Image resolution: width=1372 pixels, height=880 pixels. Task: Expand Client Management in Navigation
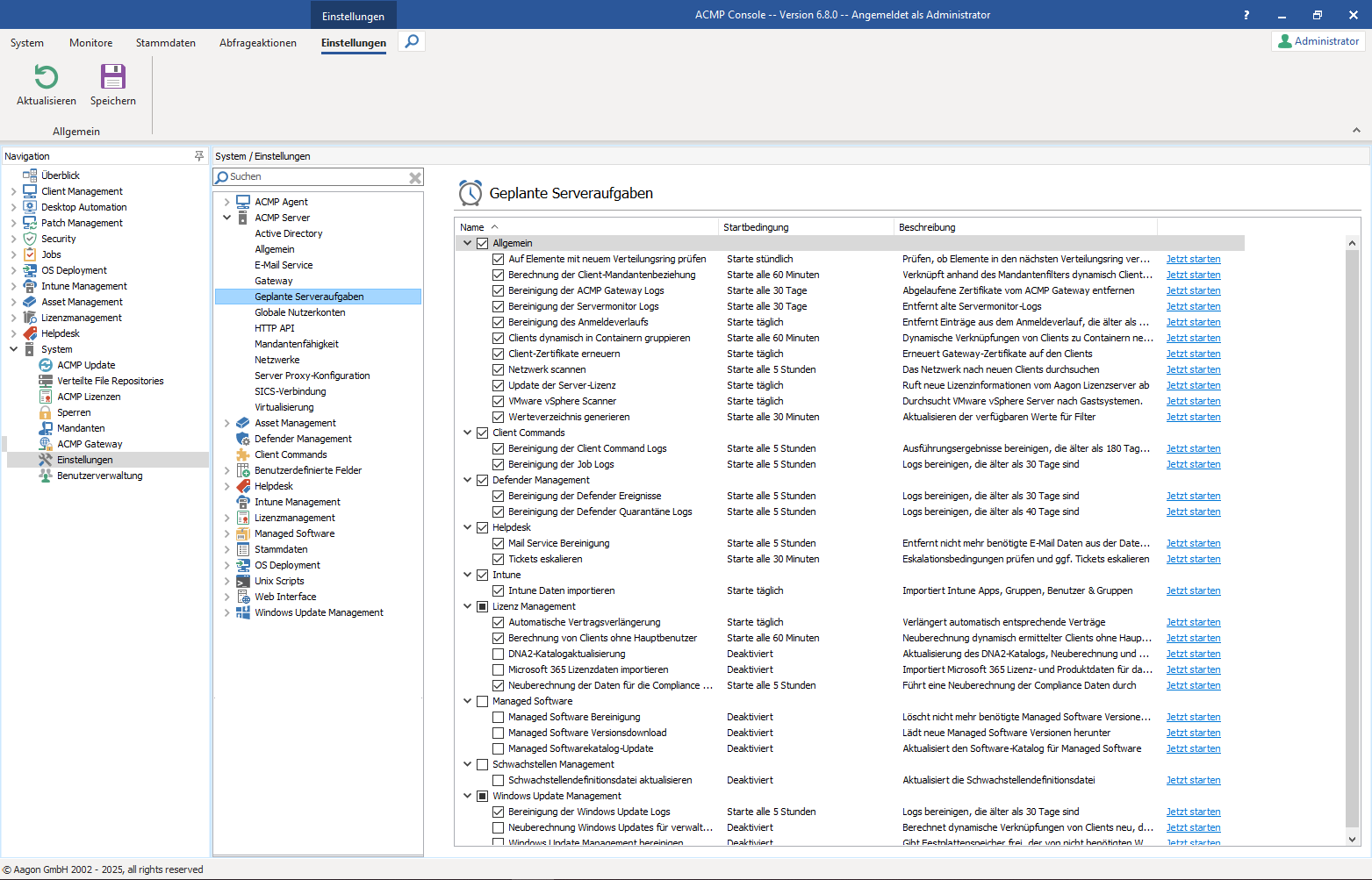click(13, 191)
